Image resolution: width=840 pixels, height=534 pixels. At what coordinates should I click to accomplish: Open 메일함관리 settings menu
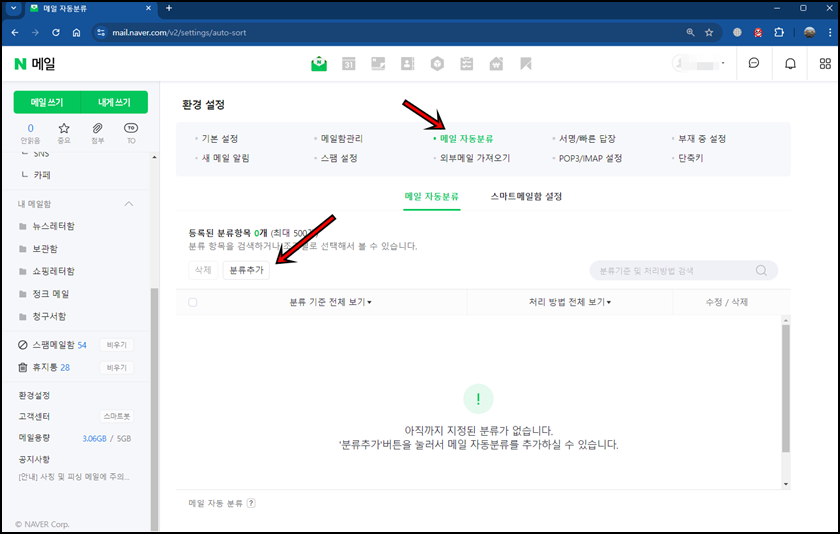point(342,139)
